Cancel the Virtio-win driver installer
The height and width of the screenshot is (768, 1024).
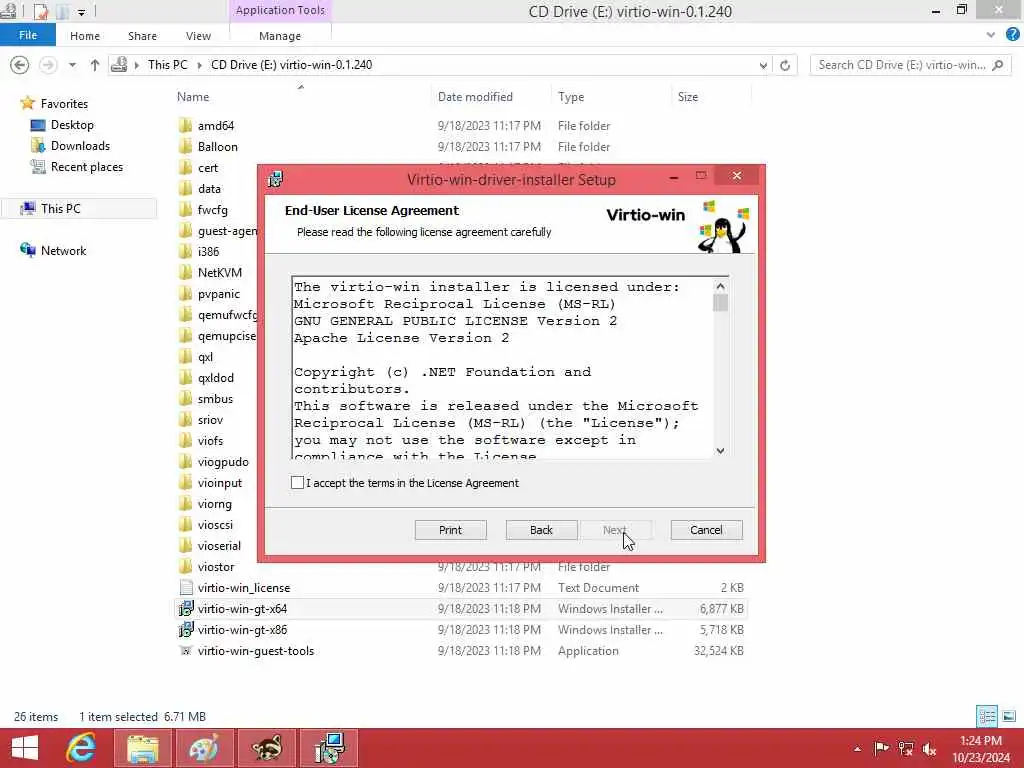[706, 530]
